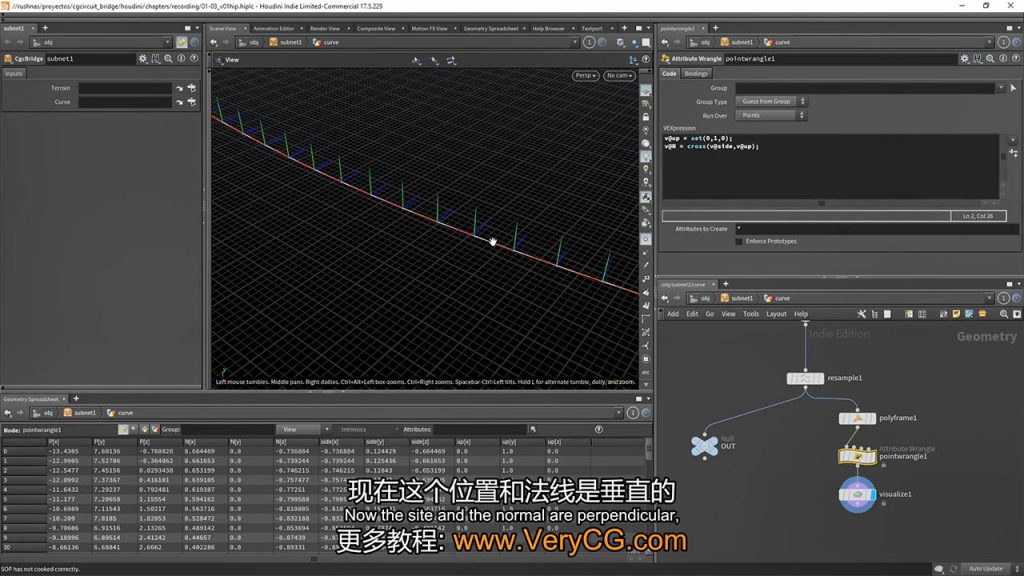The width and height of the screenshot is (1024, 576).
Task: Open No cam camera dropdown
Action: coord(619,76)
